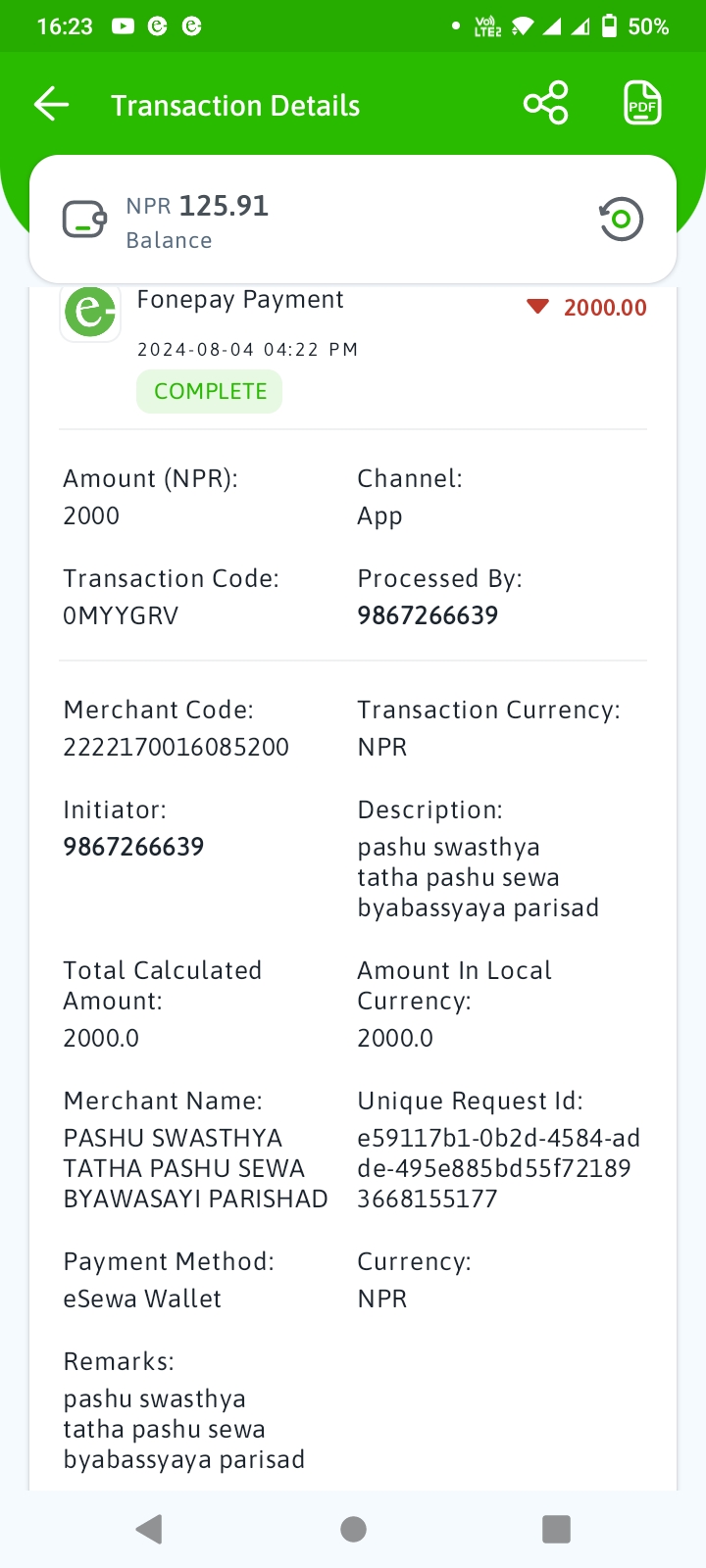Tap the Unique Request Id value

[x=498, y=1168]
